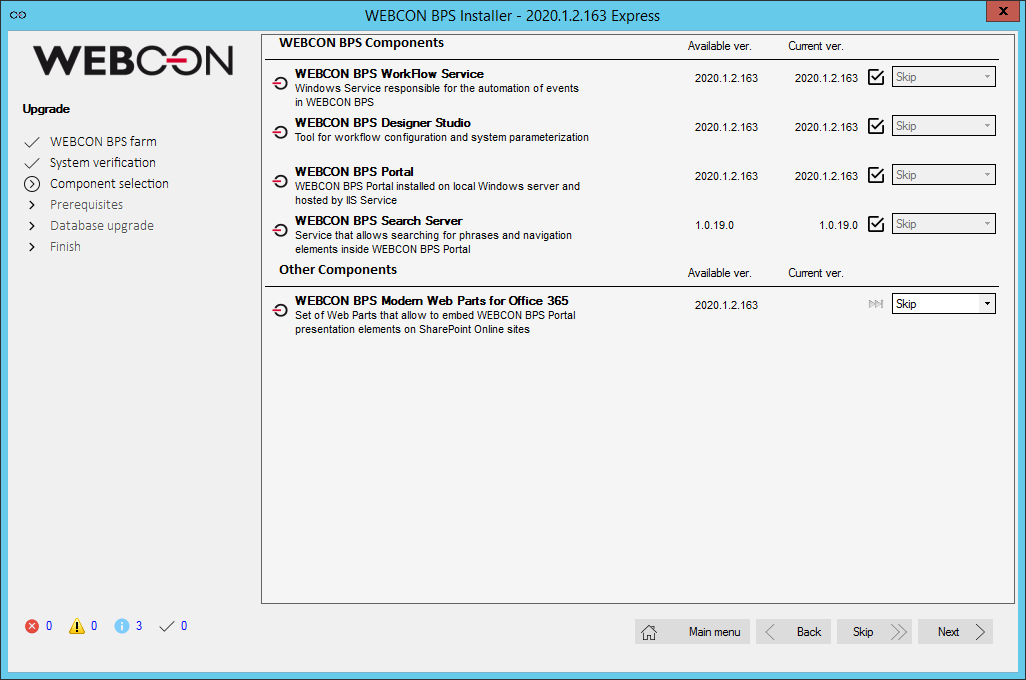The height and width of the screenshot is (680, 1026).
Task: Uncheck the Designer Studio checkbox
Action: pyautogui.click(x=875, y=125)
